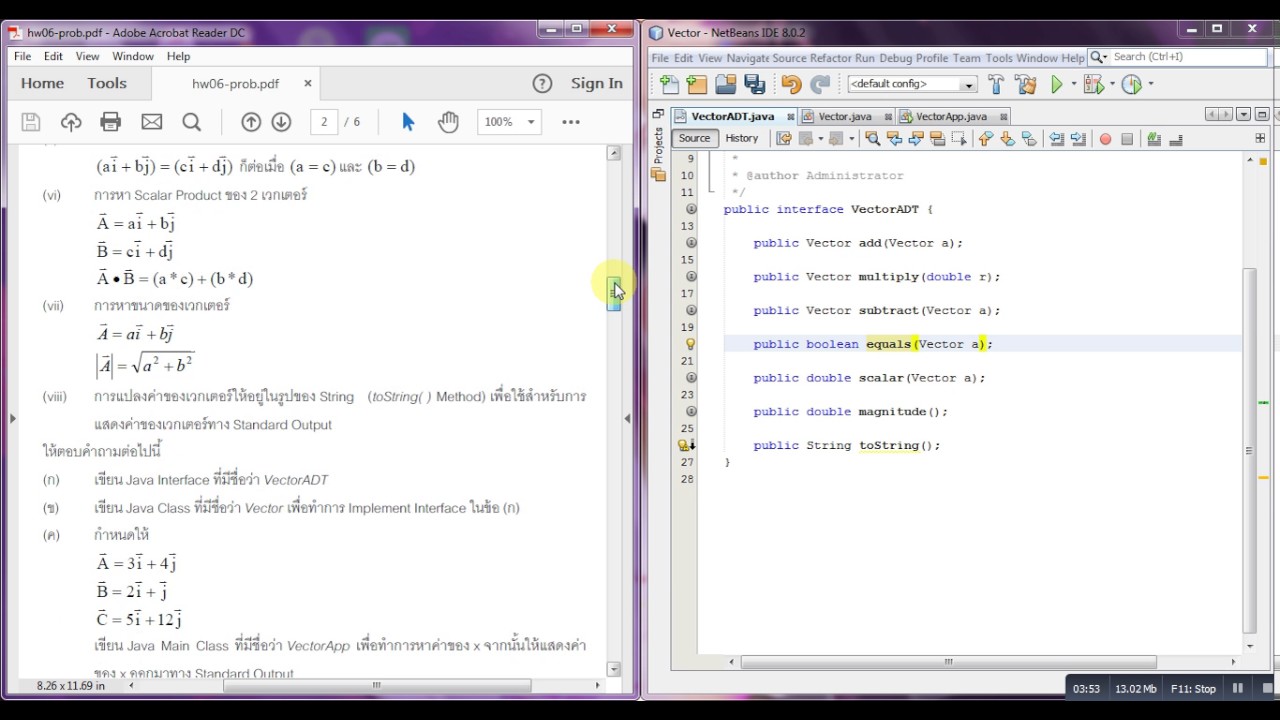Click the Build Project hammer icon
The image size is (1280, 720).
(996, 85)
